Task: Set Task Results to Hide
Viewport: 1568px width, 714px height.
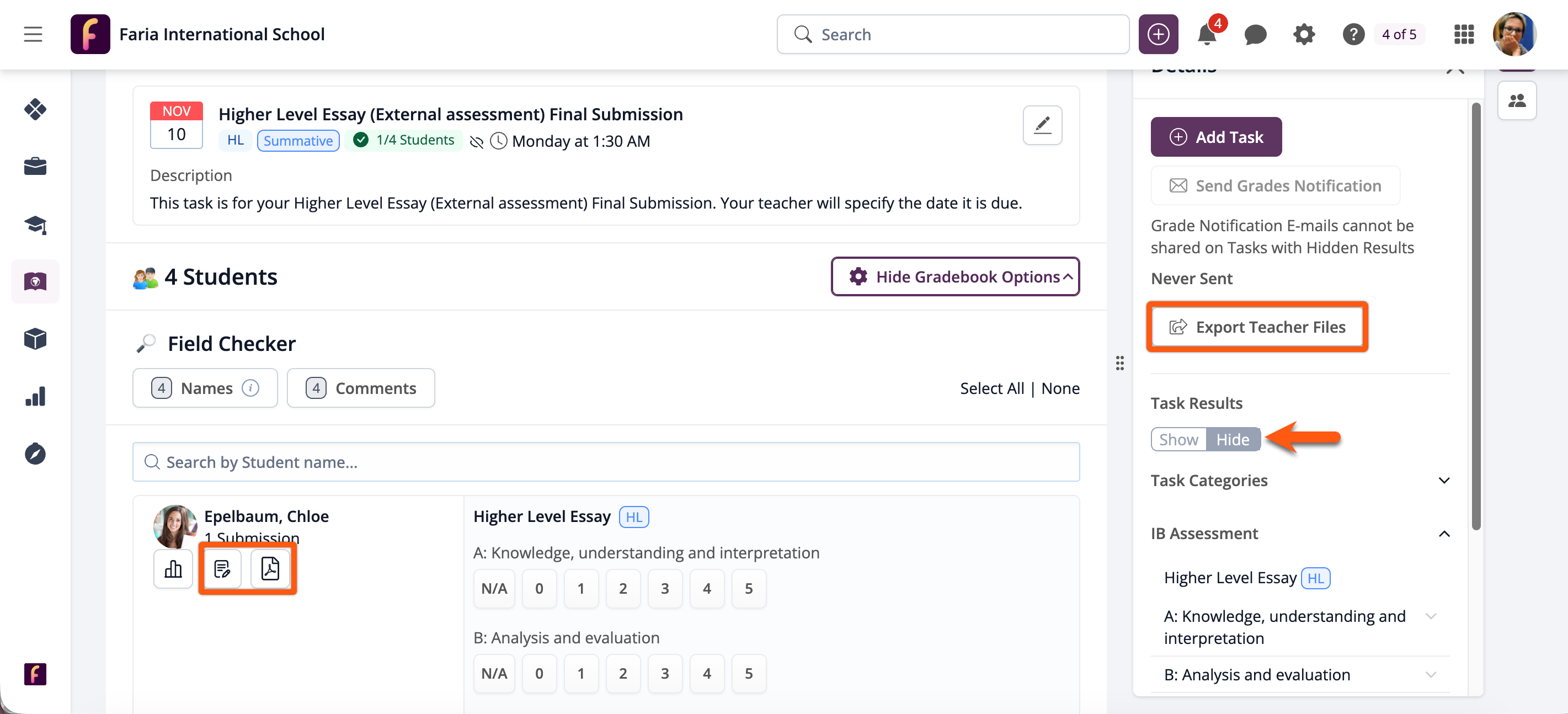Action: [1233, 439]
